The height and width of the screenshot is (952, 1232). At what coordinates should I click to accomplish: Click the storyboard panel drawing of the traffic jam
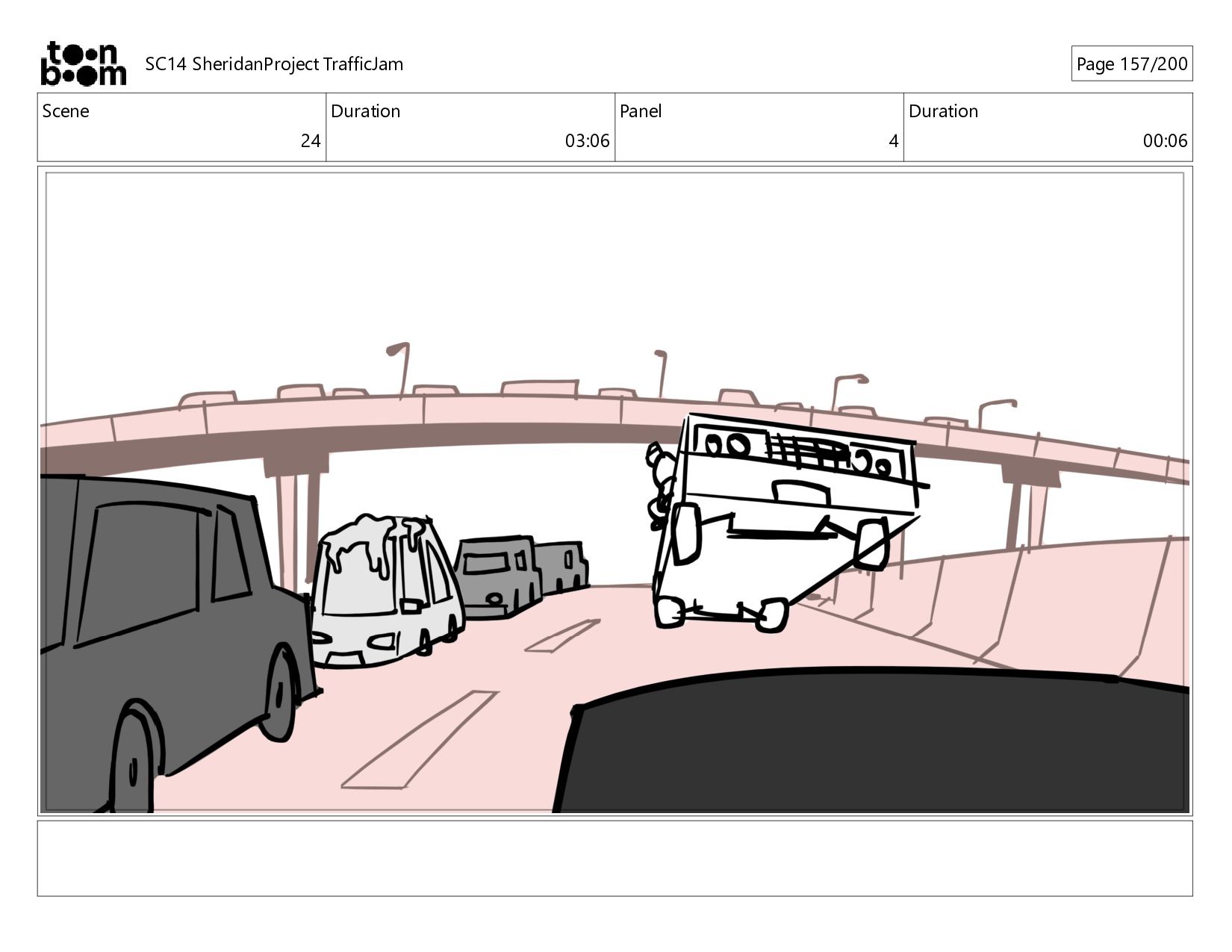click(615, 491)
